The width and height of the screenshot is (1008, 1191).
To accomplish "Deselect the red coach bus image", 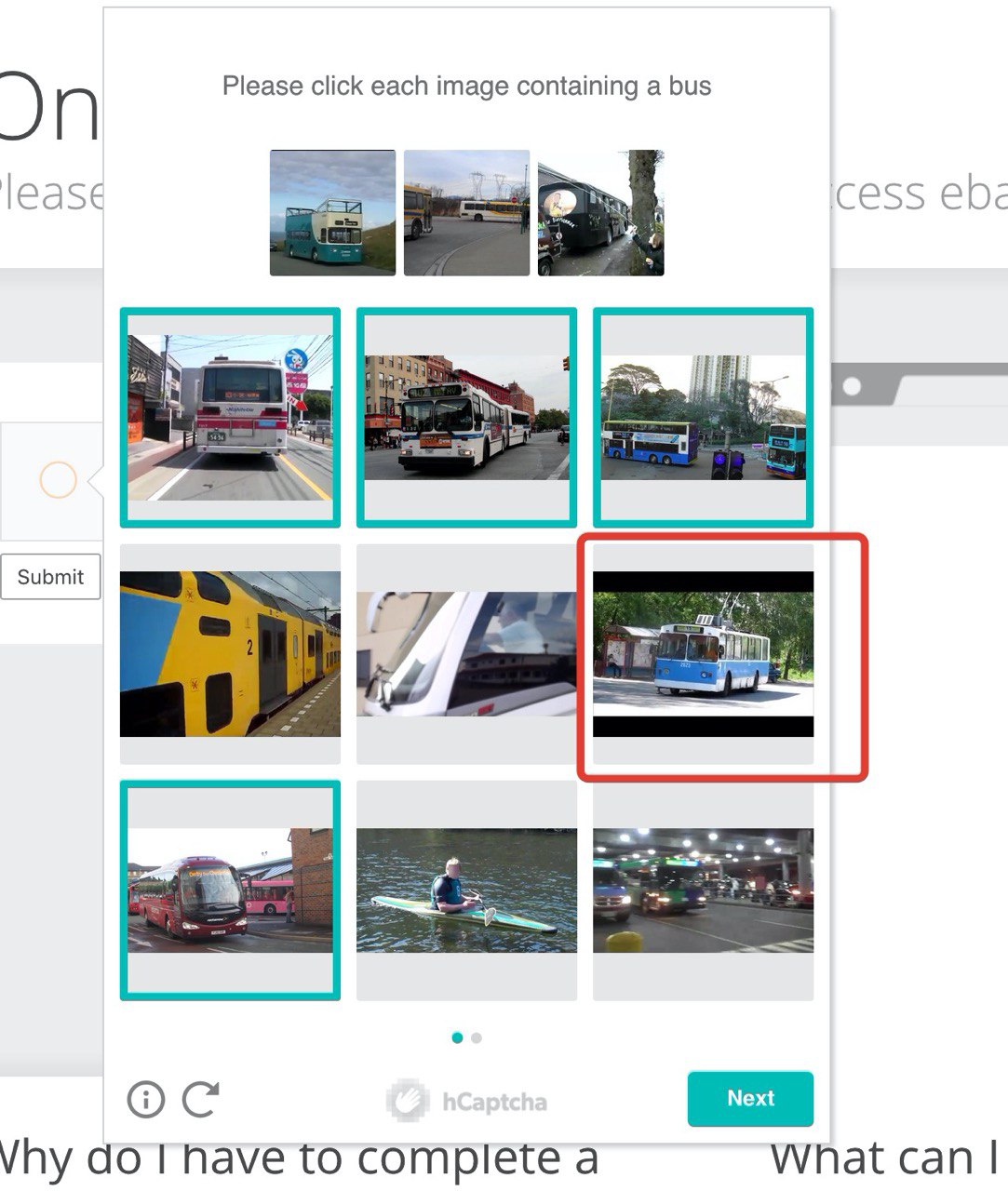I will coord(230,890).
